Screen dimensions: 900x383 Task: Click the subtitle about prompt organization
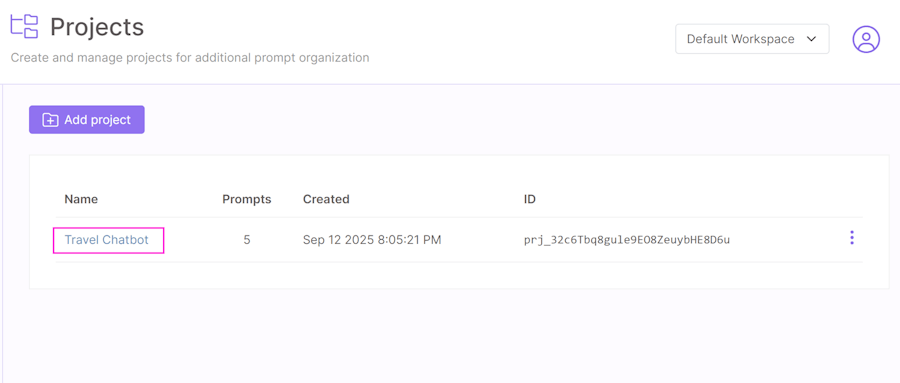pyautogui.click(x=190, y=58)
